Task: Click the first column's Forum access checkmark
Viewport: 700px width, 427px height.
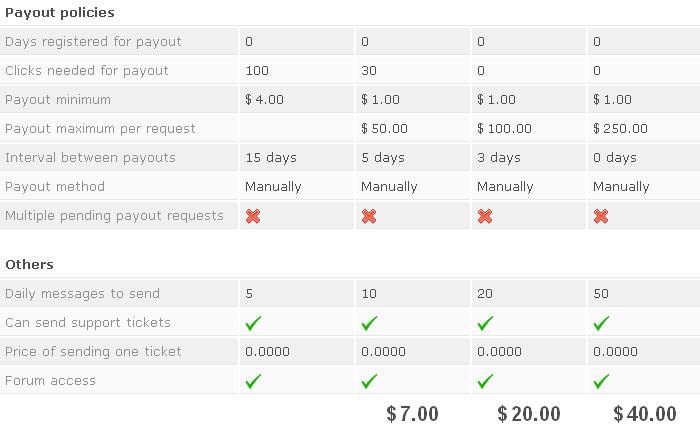Action: 254,381
